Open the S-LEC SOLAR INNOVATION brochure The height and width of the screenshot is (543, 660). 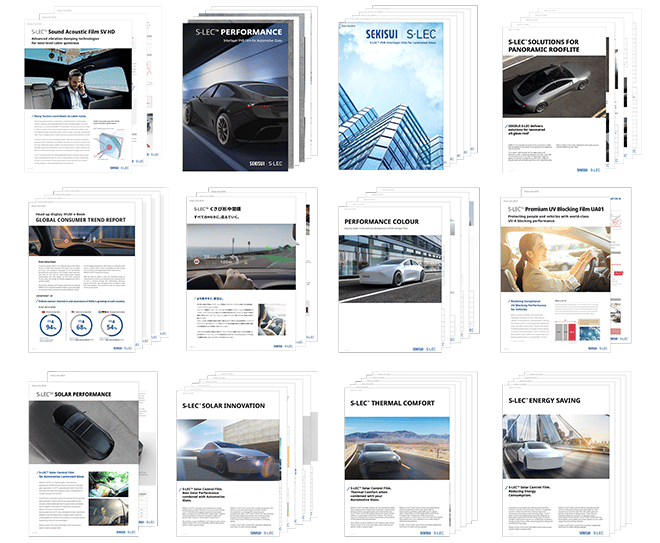pyautogui.click(x=228, y=463)
